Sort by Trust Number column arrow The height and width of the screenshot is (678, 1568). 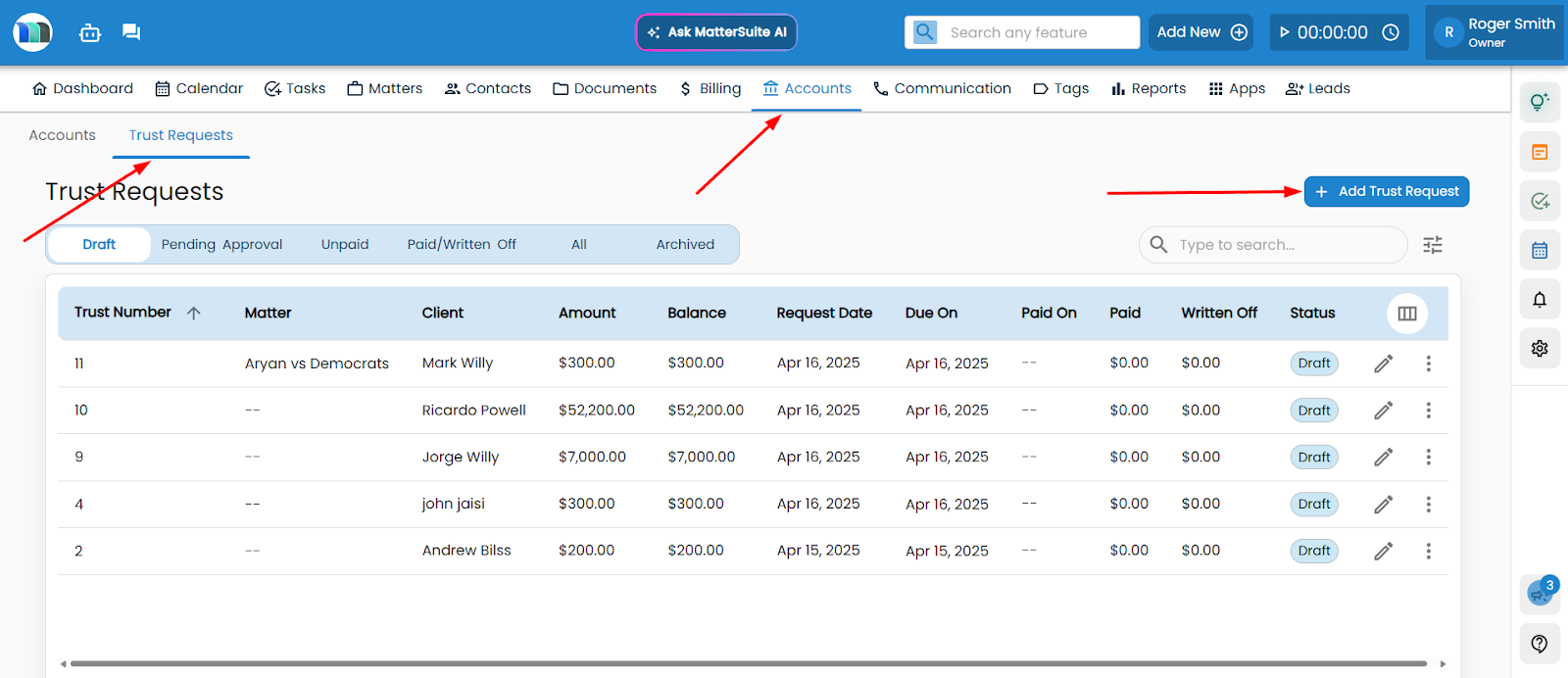click(194, 314)
